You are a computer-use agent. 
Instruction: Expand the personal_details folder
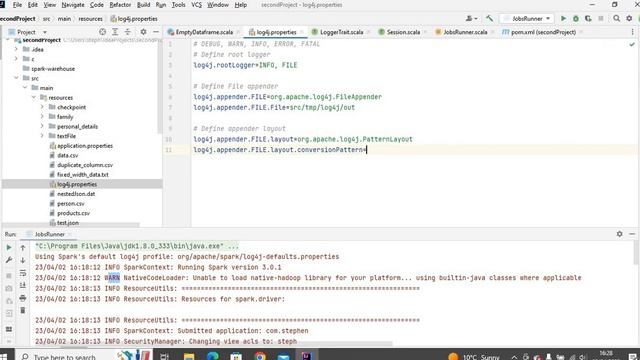pyautogui.click(x=42, y=126)
